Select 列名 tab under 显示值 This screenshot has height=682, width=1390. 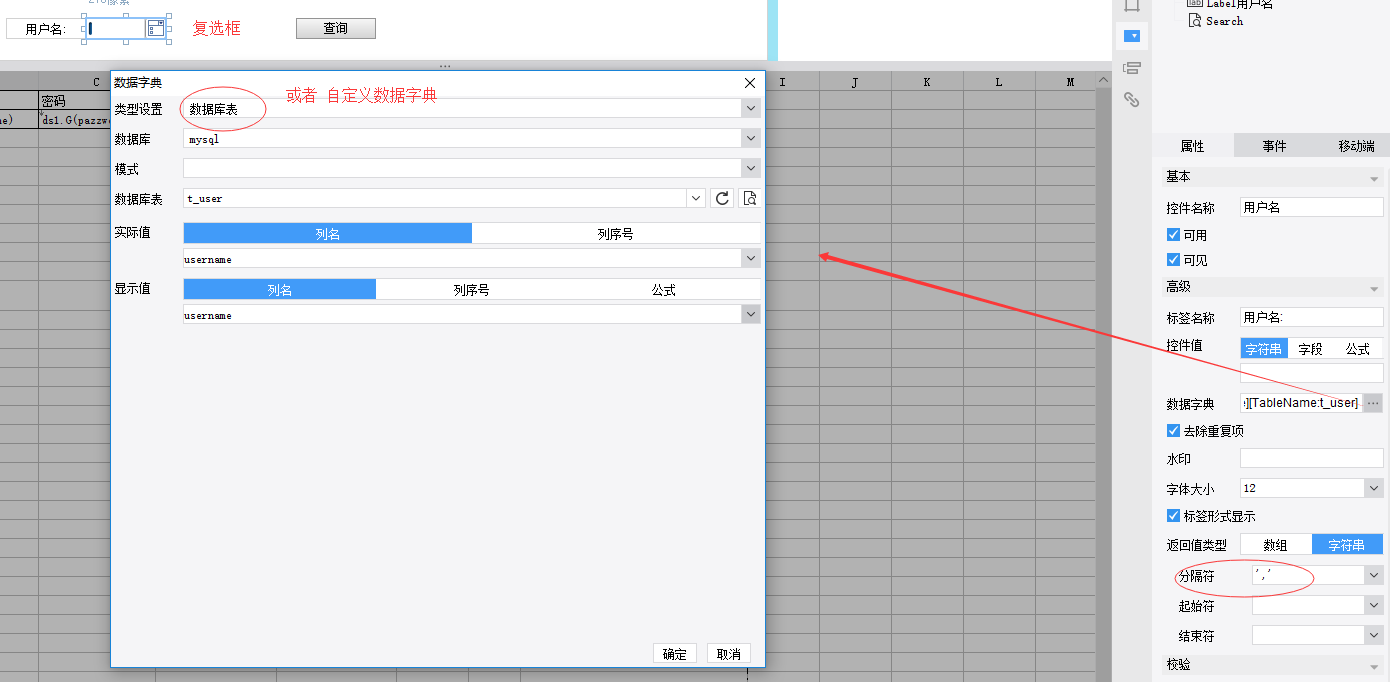pos(280,289)
